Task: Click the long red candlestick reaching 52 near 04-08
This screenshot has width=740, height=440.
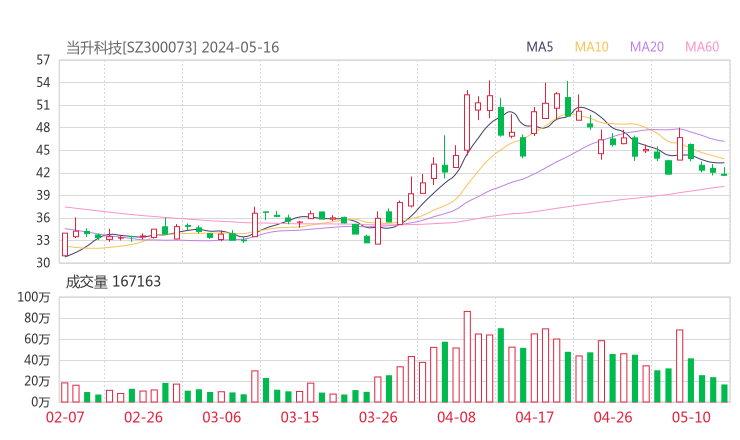Action: click(467, 123)
